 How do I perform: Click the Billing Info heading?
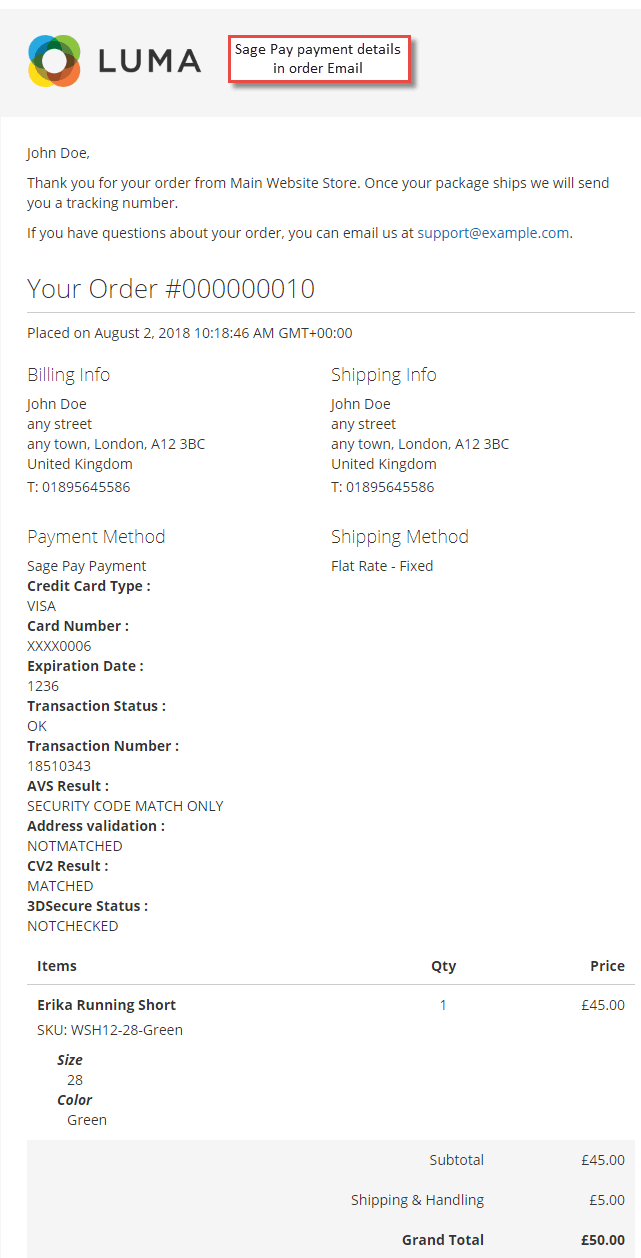coord(68,375)
